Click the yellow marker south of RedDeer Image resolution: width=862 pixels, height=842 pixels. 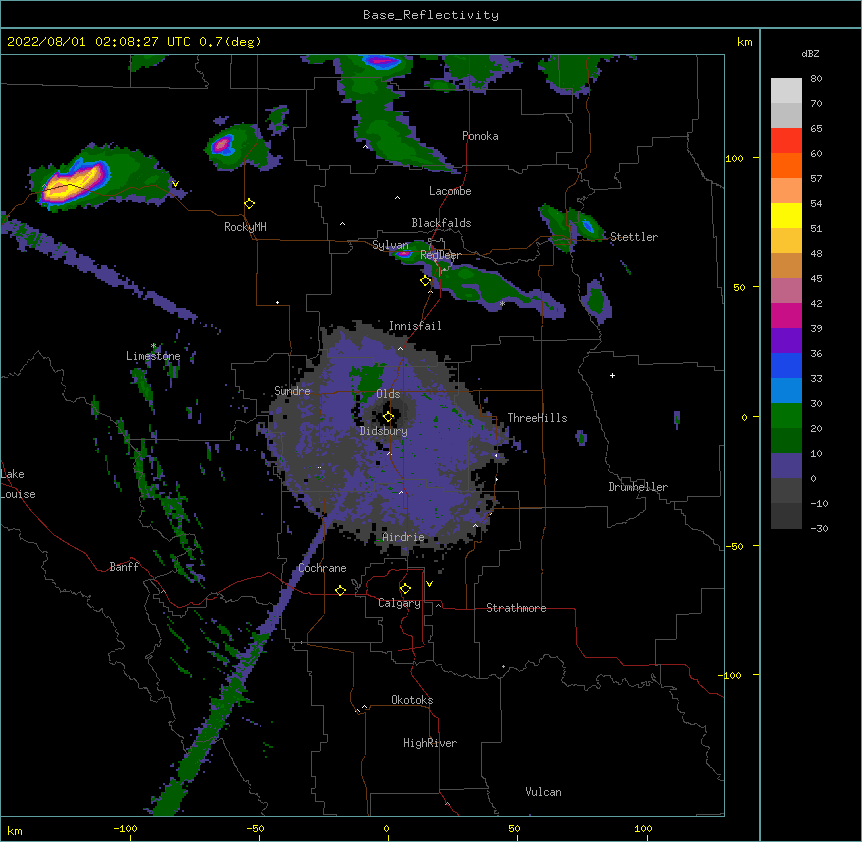pyautogui.click(x=425, y=281)
